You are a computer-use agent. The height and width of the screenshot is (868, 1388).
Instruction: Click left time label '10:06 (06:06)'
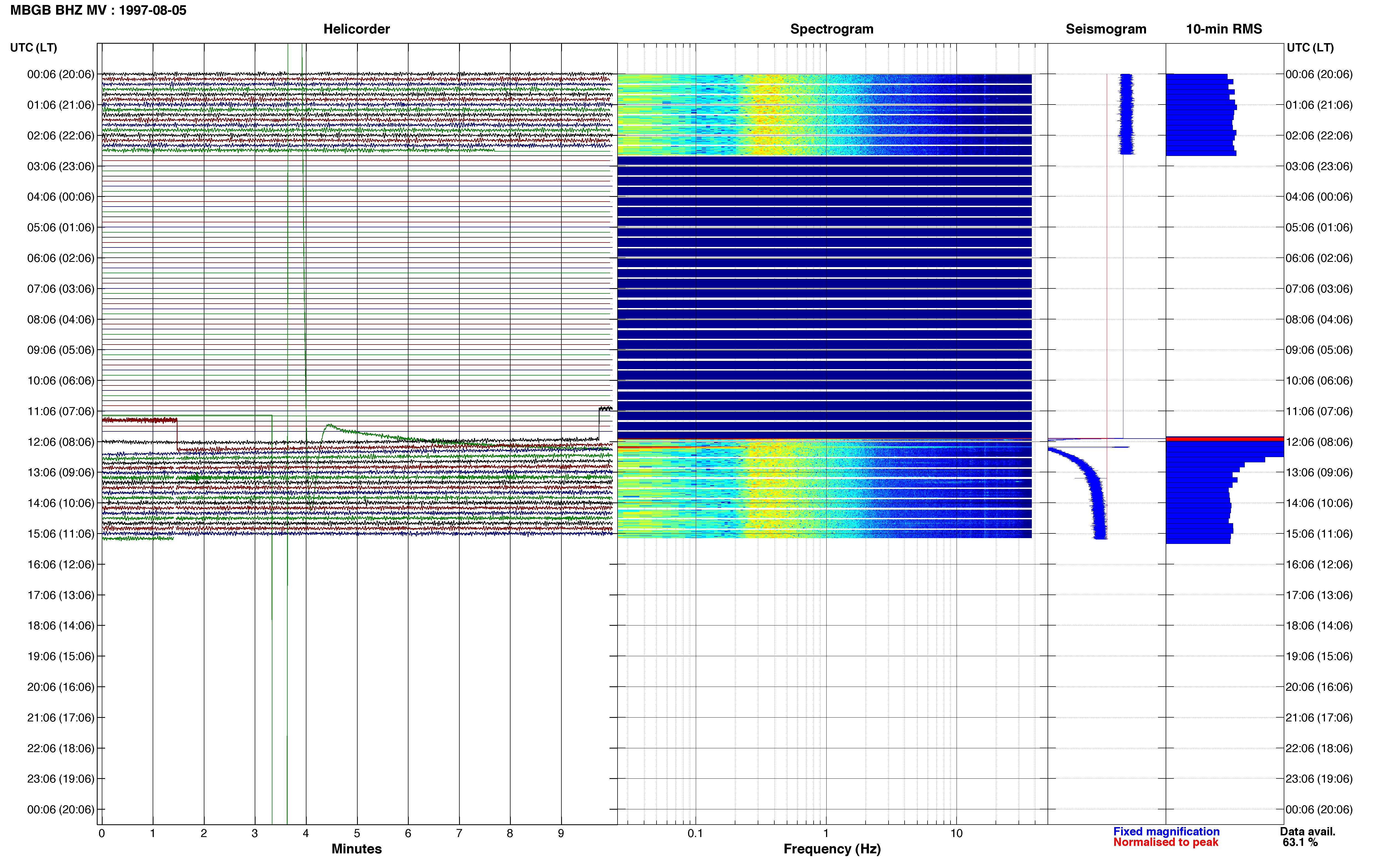[x=60, y=380]
